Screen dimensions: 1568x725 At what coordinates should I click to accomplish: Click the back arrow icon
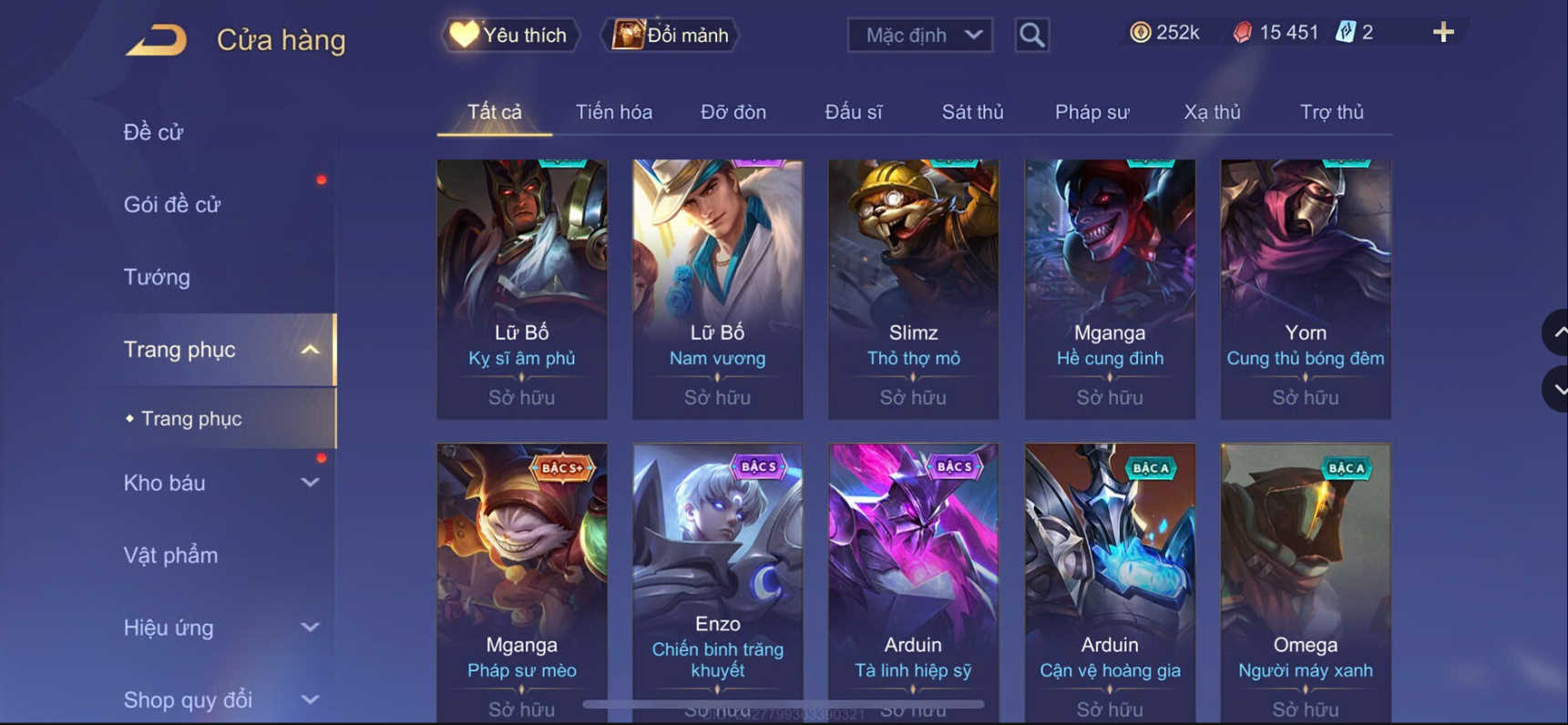156,40
